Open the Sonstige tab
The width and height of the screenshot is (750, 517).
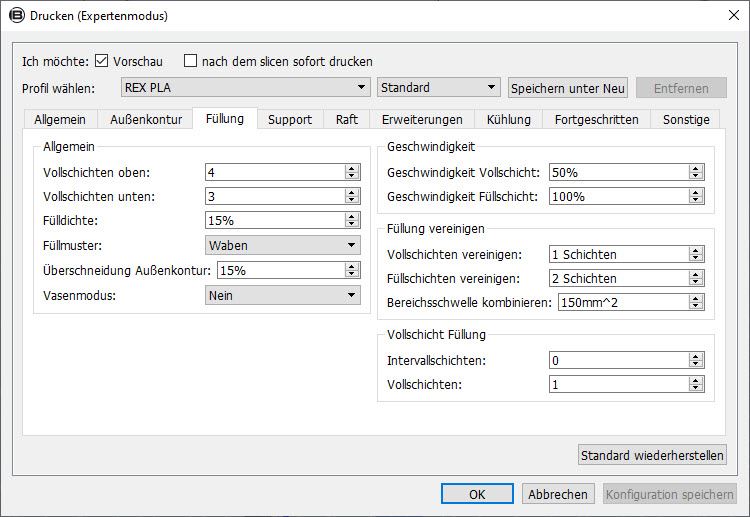(686, 120)
